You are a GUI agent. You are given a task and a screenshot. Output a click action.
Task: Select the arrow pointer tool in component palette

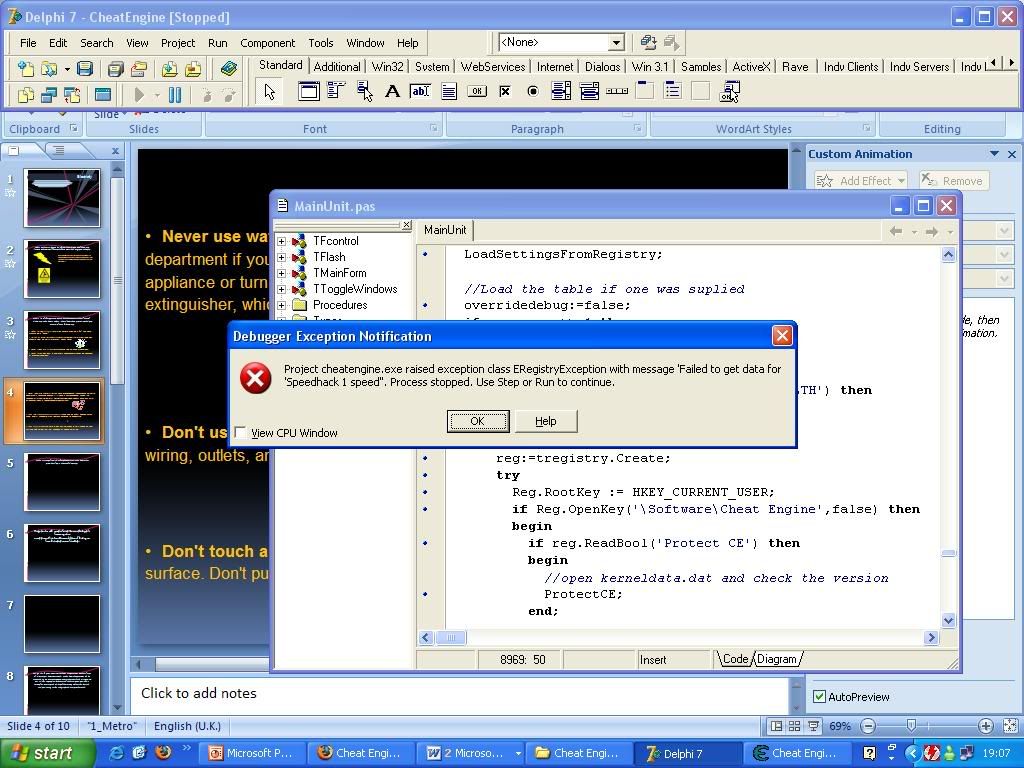click(269, 91)
